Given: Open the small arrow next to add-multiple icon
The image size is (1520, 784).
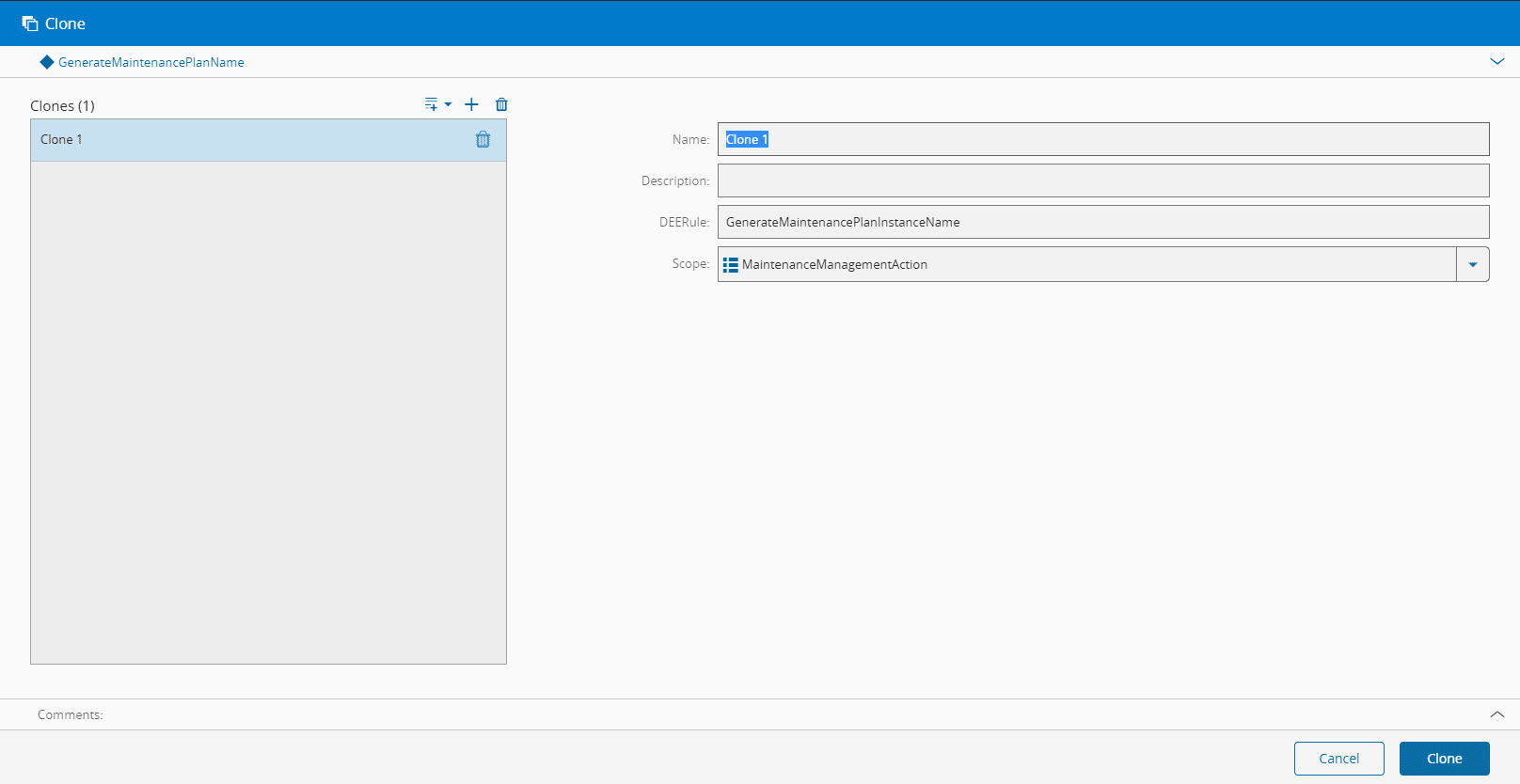Looking at the screenshot, I should click(x=449, y=104).
